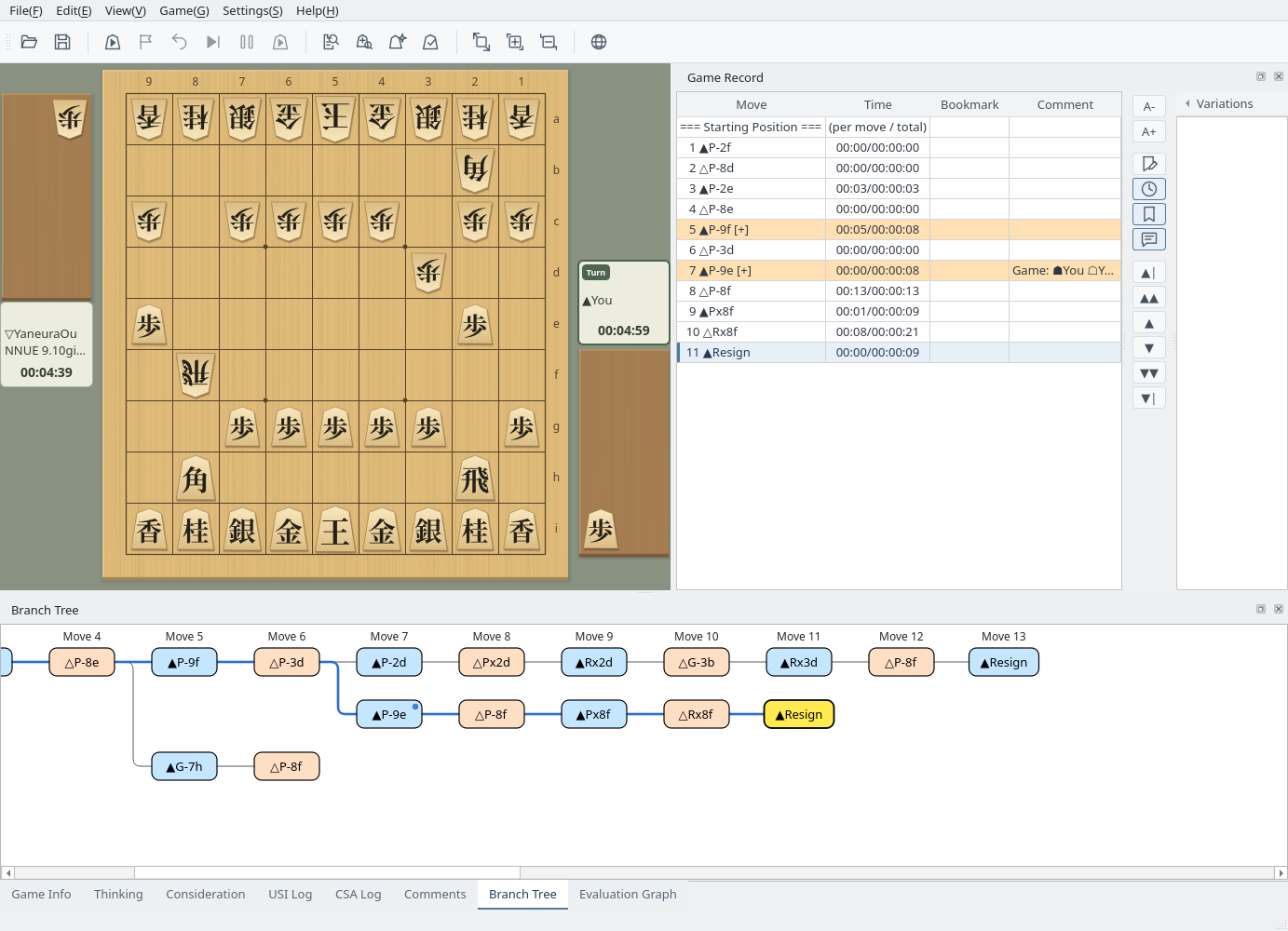
Task: Select the yellow ▲Resign node in Branch Tree
Action: (x=799, y=714)
